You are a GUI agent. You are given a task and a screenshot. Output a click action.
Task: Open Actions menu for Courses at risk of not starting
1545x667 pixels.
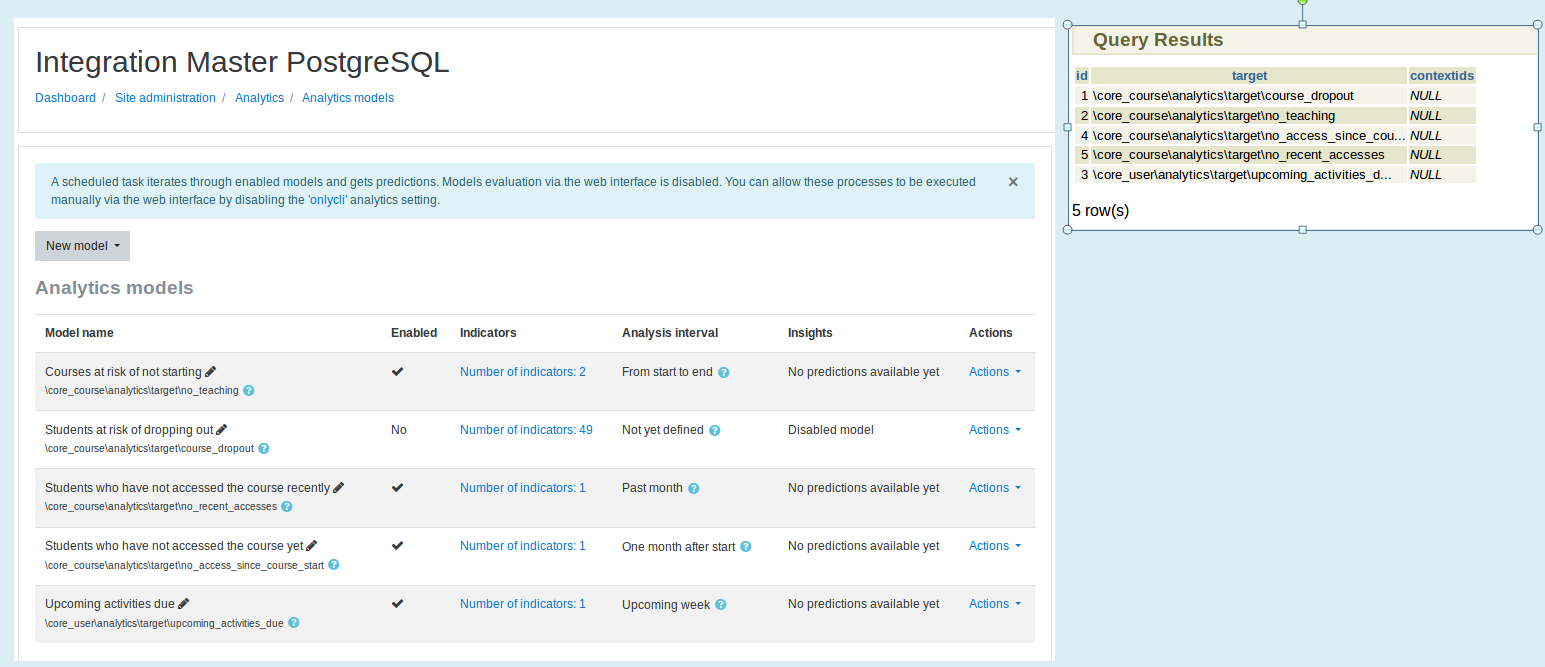[995, 372]
